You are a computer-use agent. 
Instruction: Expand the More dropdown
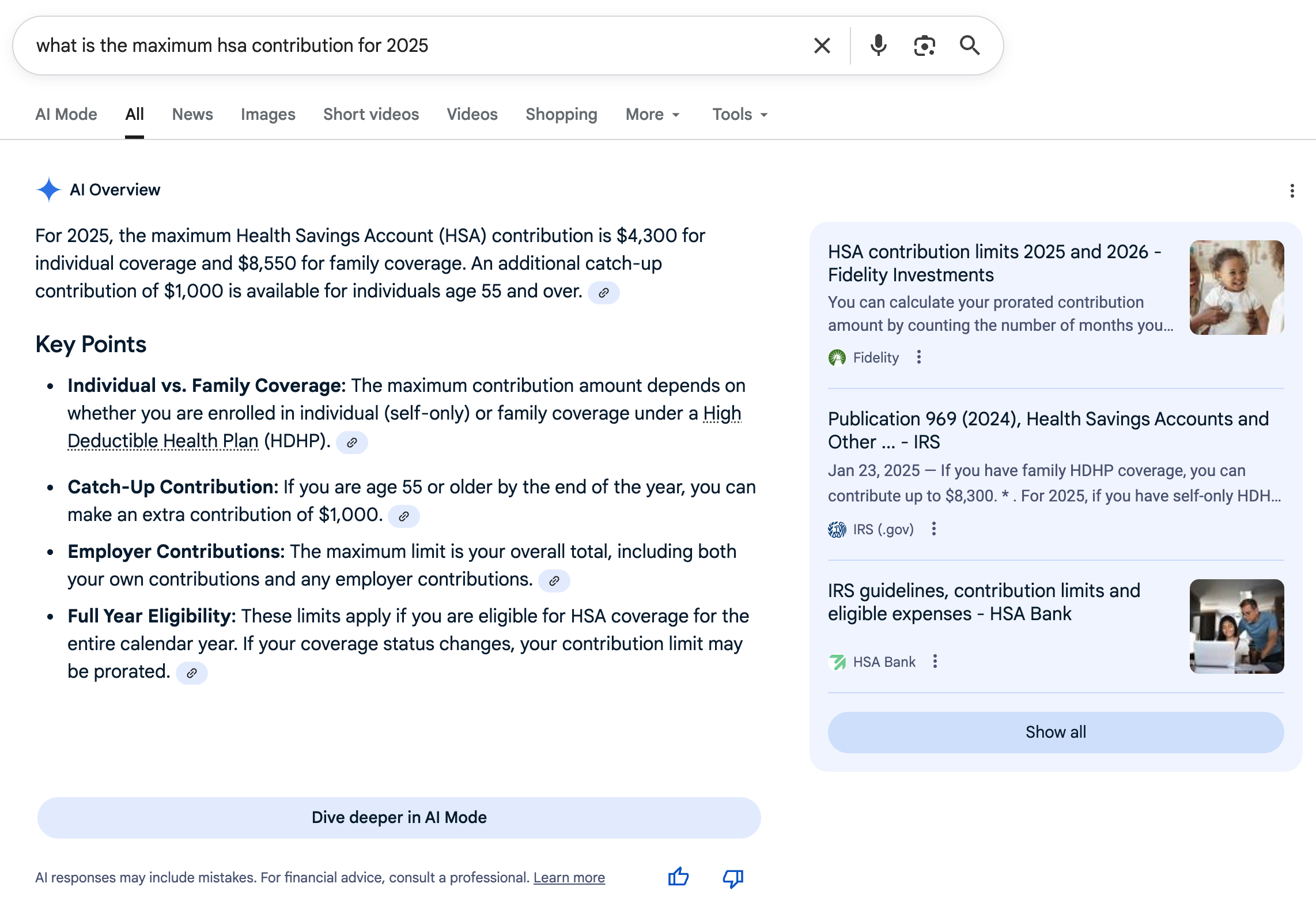pyautogui.click(x=653, y=115)
